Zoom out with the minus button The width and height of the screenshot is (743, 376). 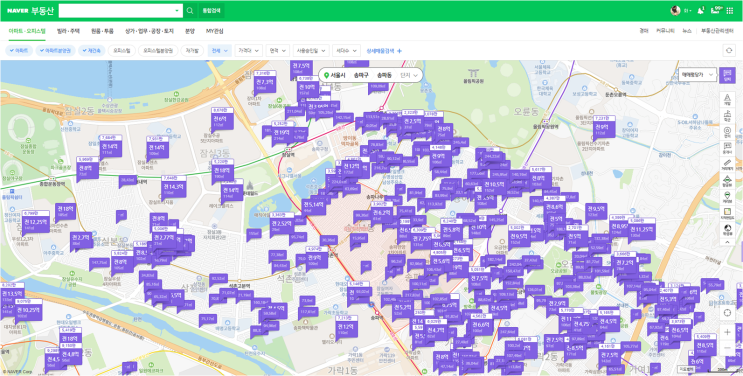pos(727,348)
